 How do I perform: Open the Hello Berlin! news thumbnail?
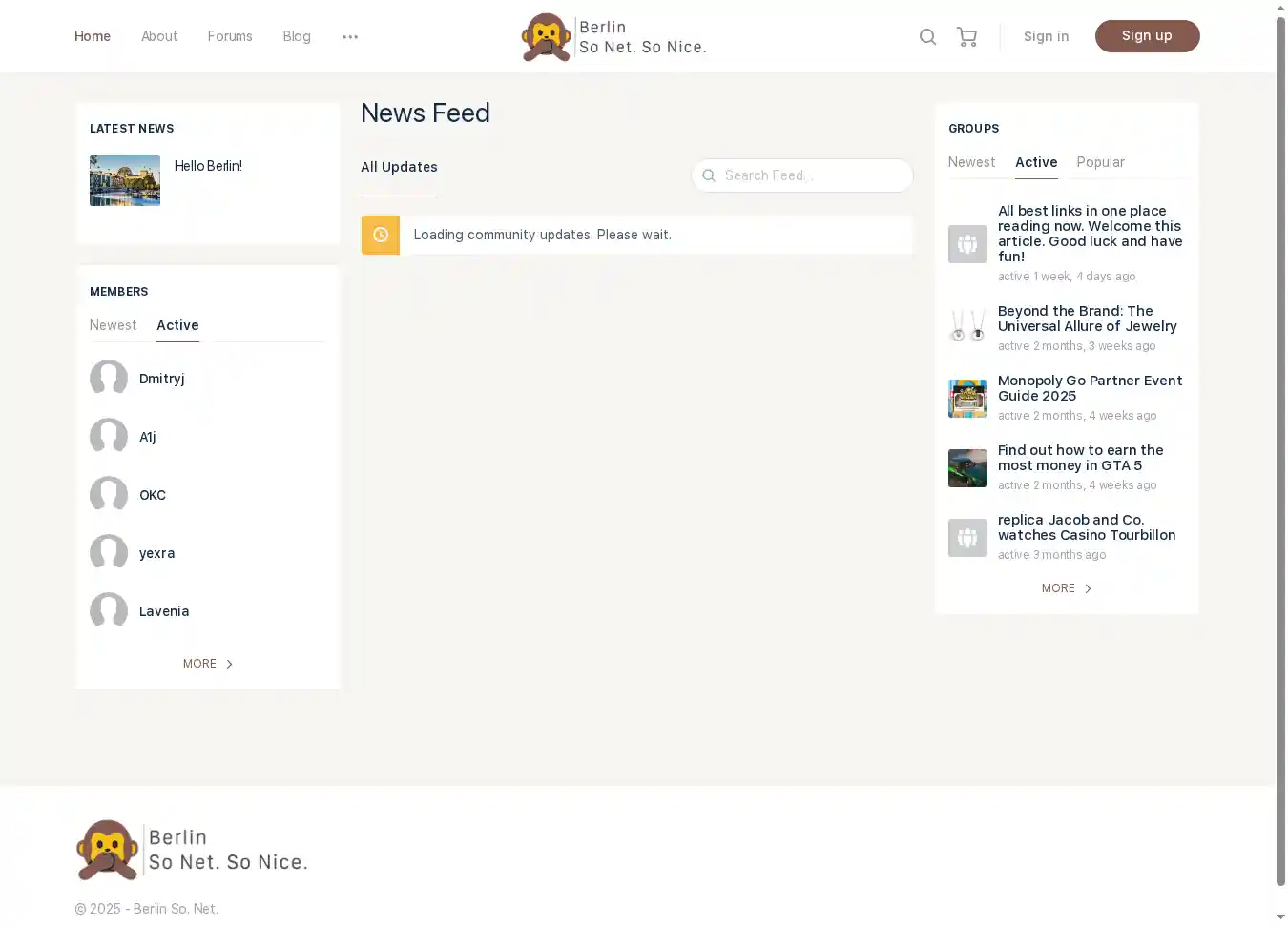(x=125, y=180)
